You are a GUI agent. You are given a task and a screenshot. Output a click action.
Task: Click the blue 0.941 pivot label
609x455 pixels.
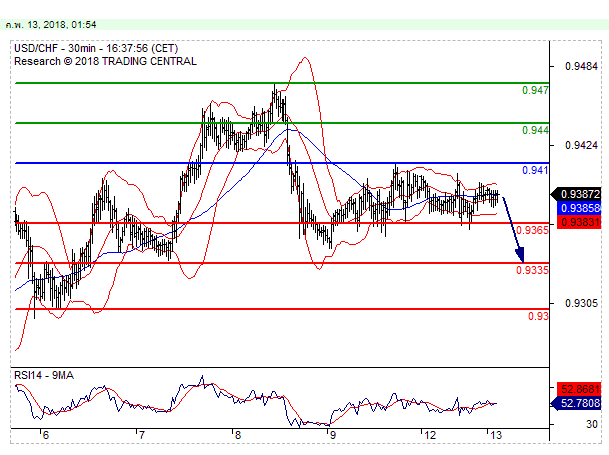click(x=535, y=170)
